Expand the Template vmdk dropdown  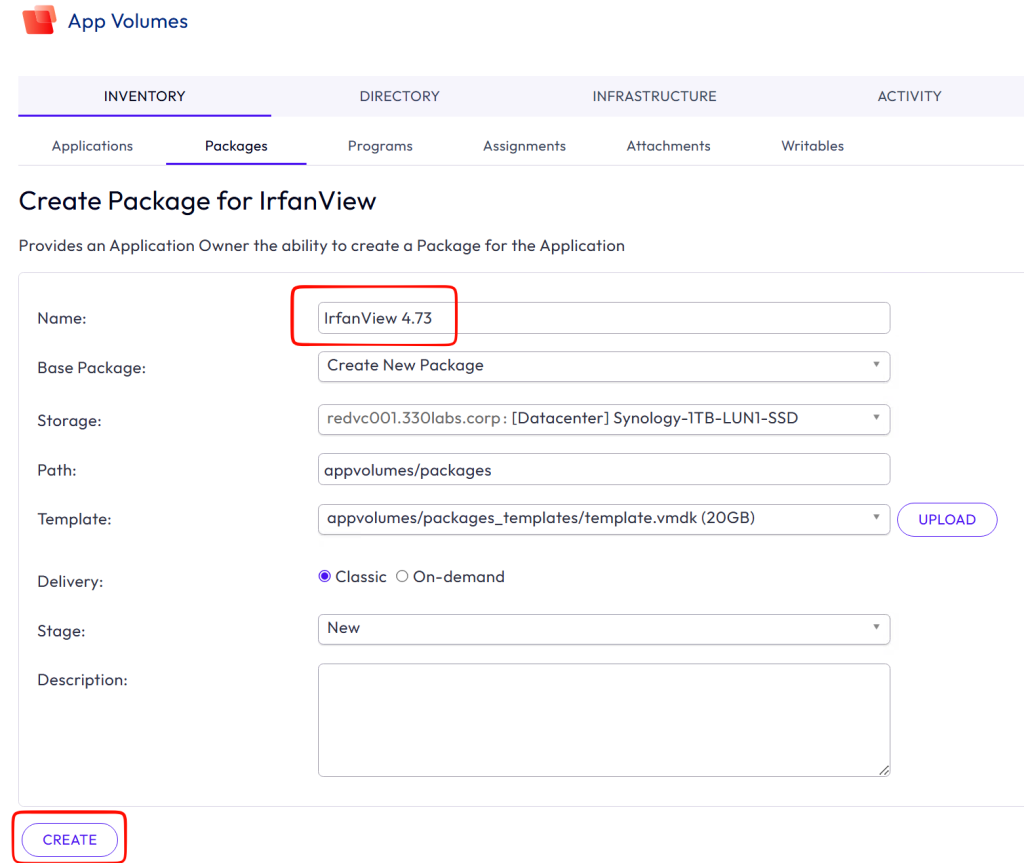[603, 519]
